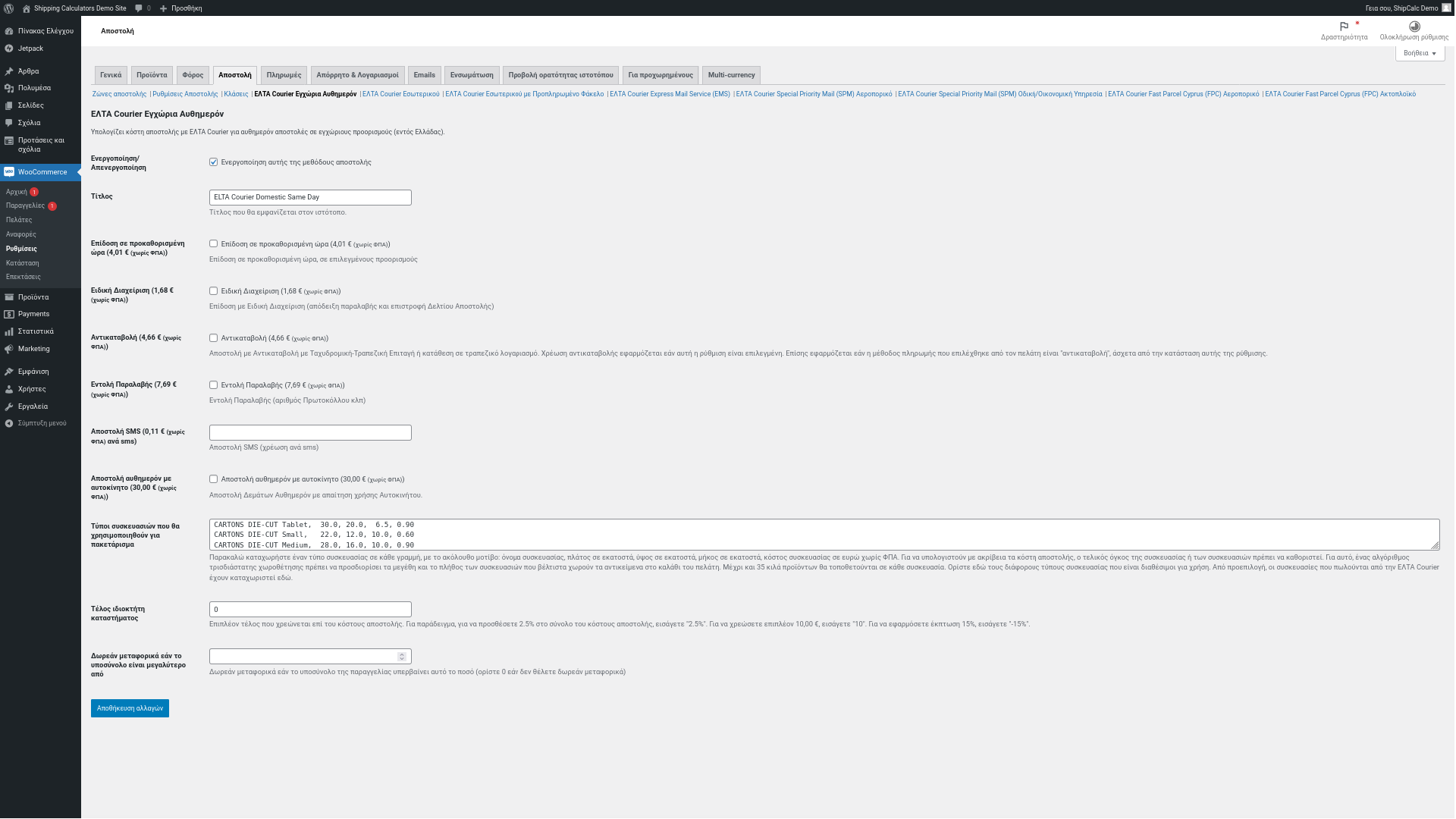Click into the packaging types textarea
This screenshot has width=1456, height=819.
(824, 535)
